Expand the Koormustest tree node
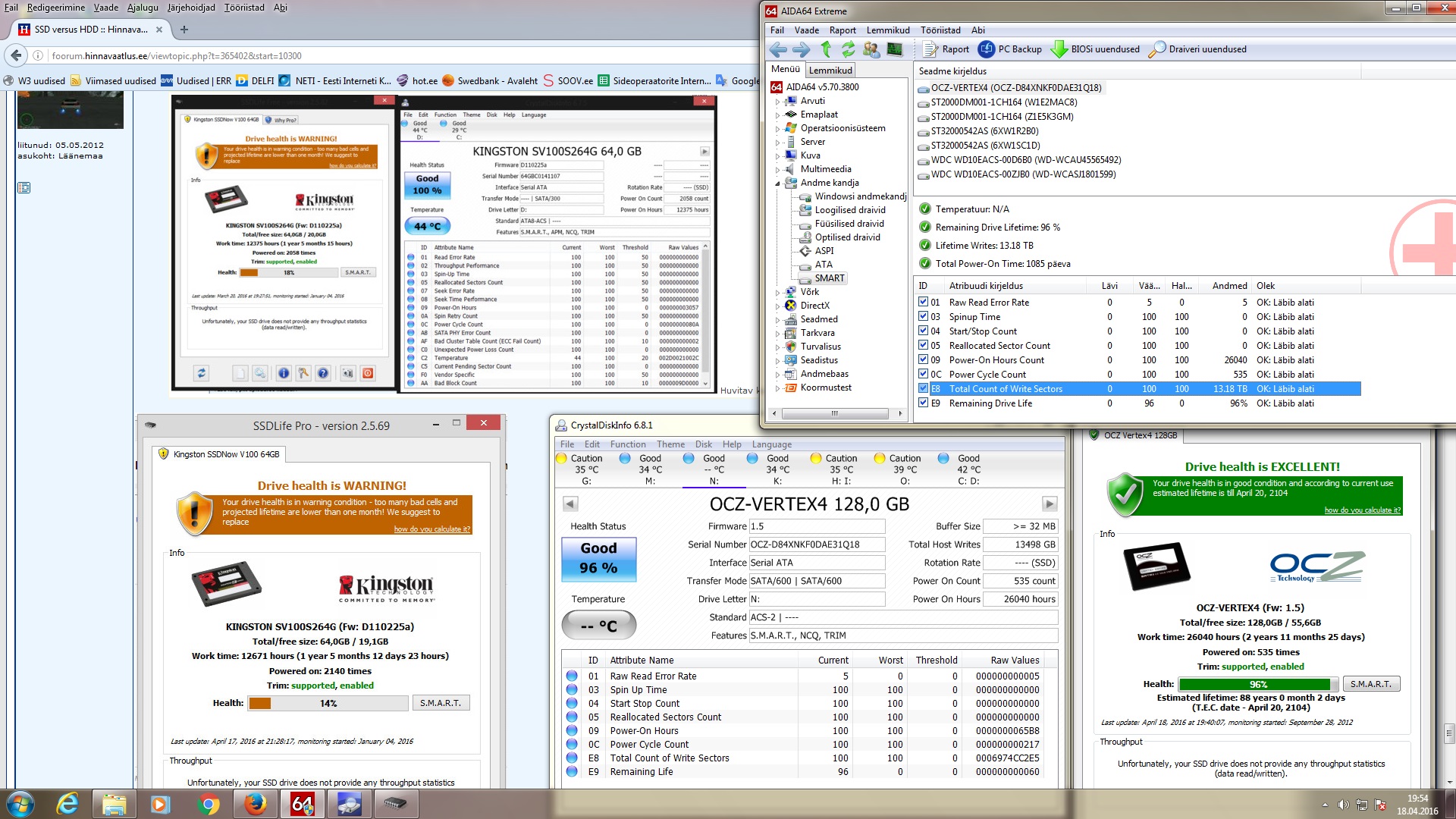Screen dimensions: 1456x819 [777, 388]
